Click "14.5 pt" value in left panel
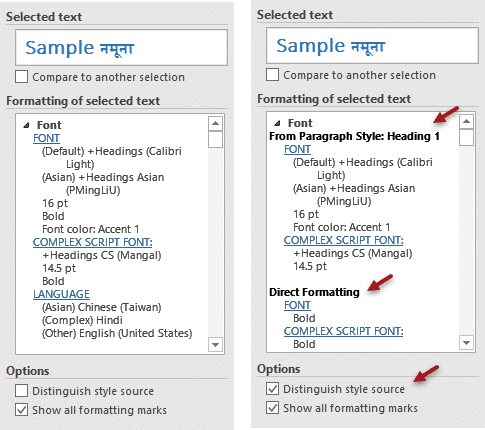Viewport: 485px width, 430px height. coord(59,268)
